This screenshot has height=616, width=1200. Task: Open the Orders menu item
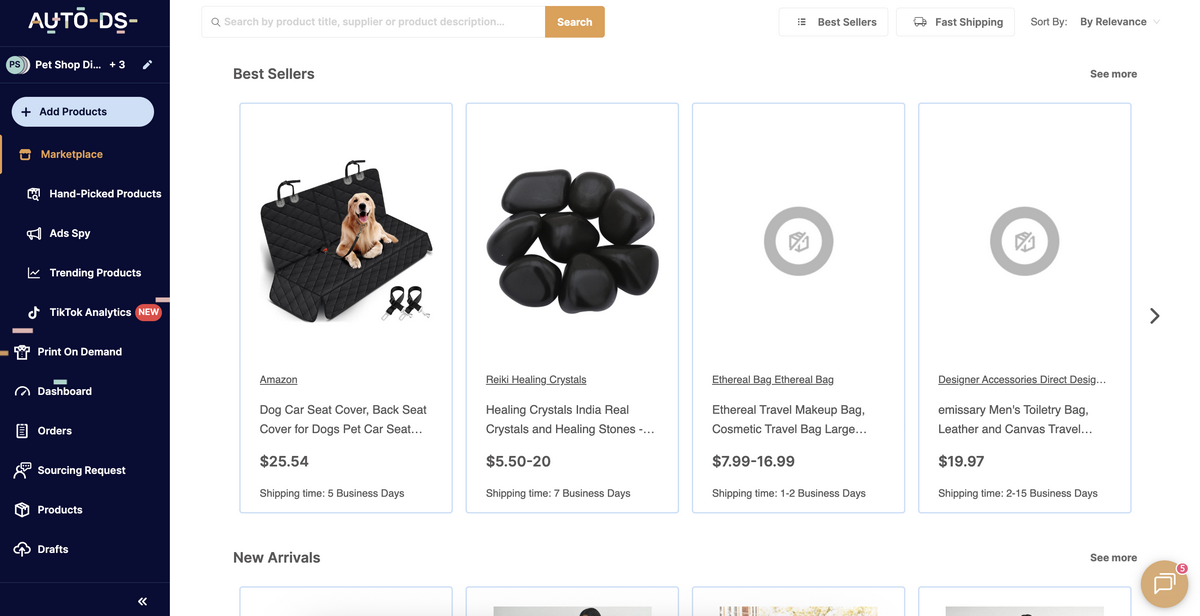click(x=54, y=431)
